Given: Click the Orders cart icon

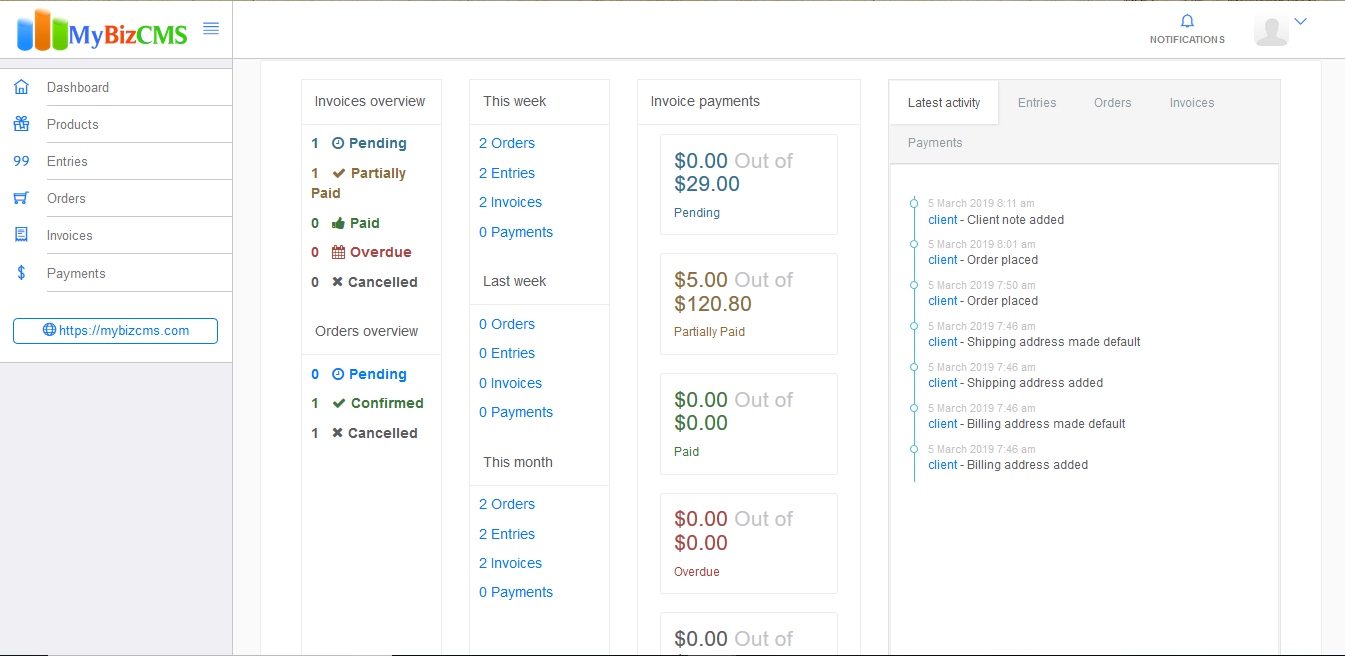Looking at the screenshot, I should pyautogui.click(x=21, y=198).
